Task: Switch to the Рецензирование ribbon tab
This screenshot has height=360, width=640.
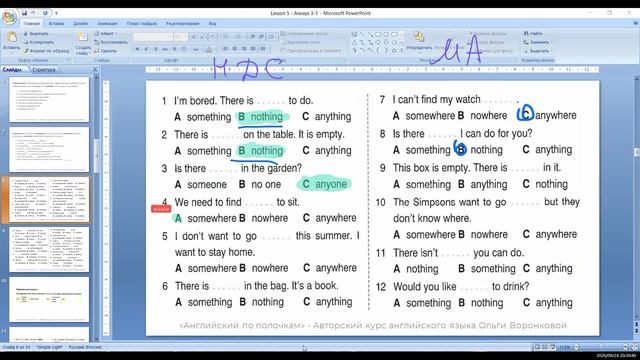Action: coord(182,24)
